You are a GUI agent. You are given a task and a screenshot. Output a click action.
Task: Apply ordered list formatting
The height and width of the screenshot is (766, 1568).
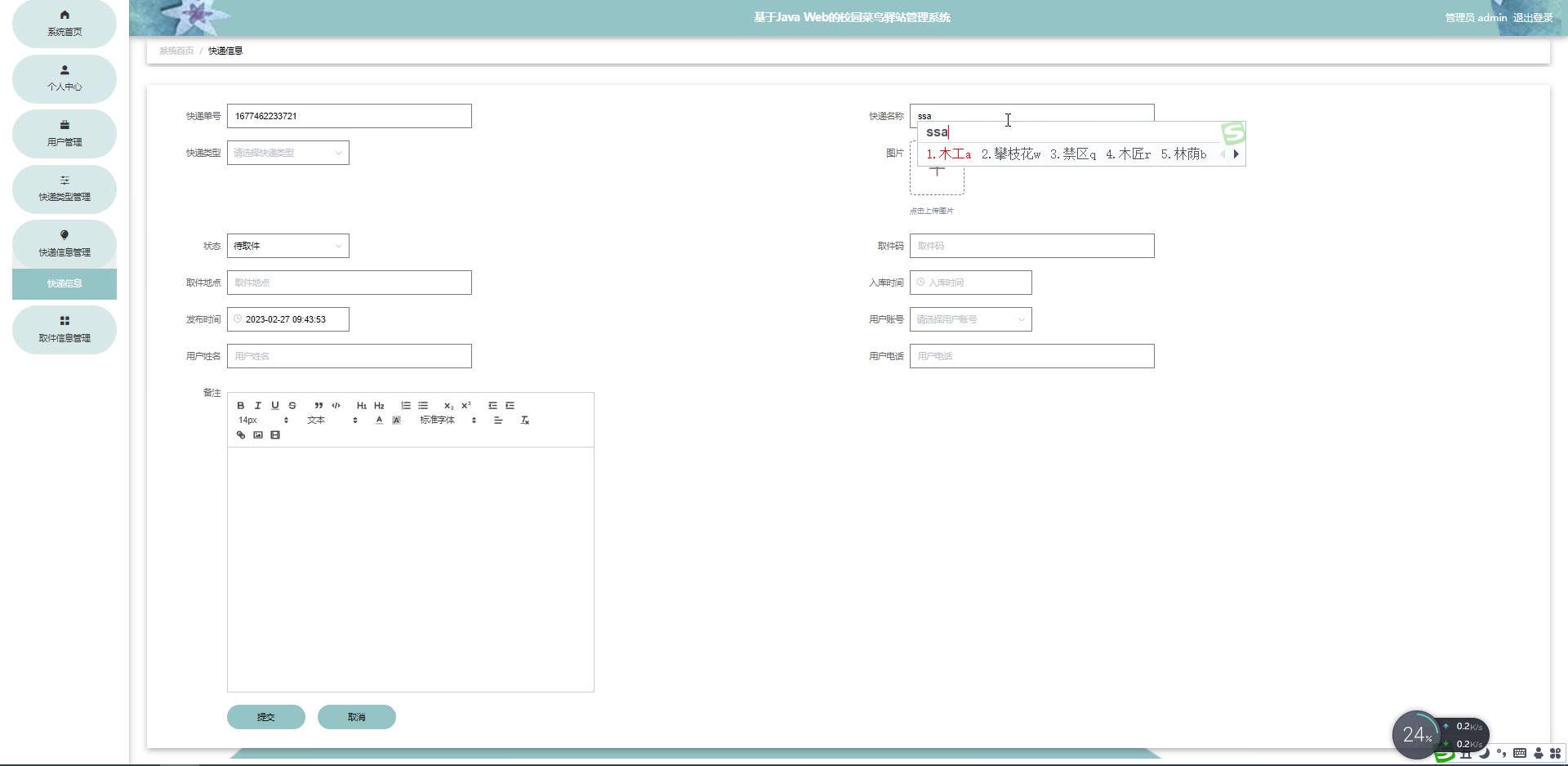pyautogui.click(x=406, y=406)
